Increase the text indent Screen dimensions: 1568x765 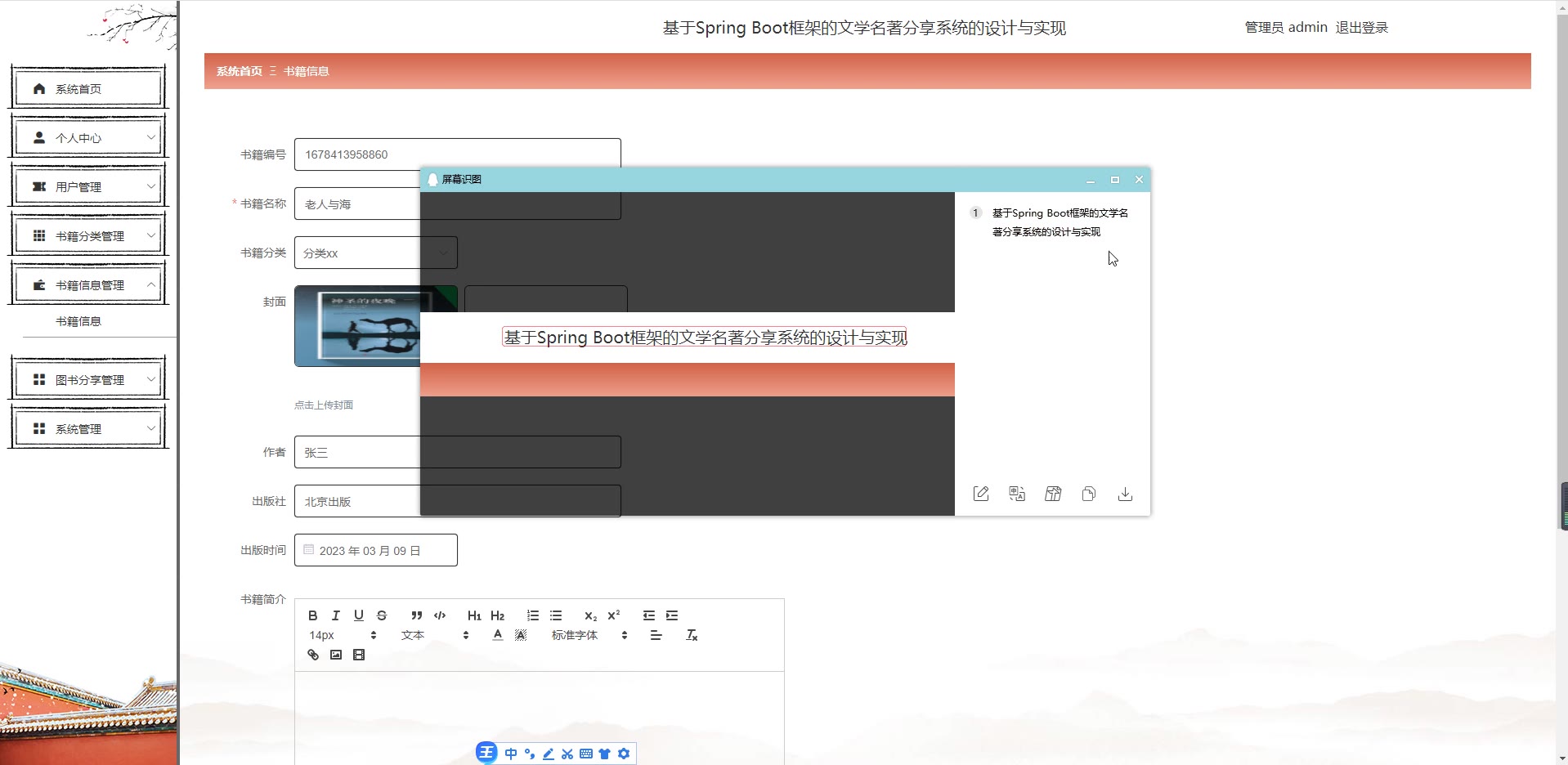pos(672,615)
